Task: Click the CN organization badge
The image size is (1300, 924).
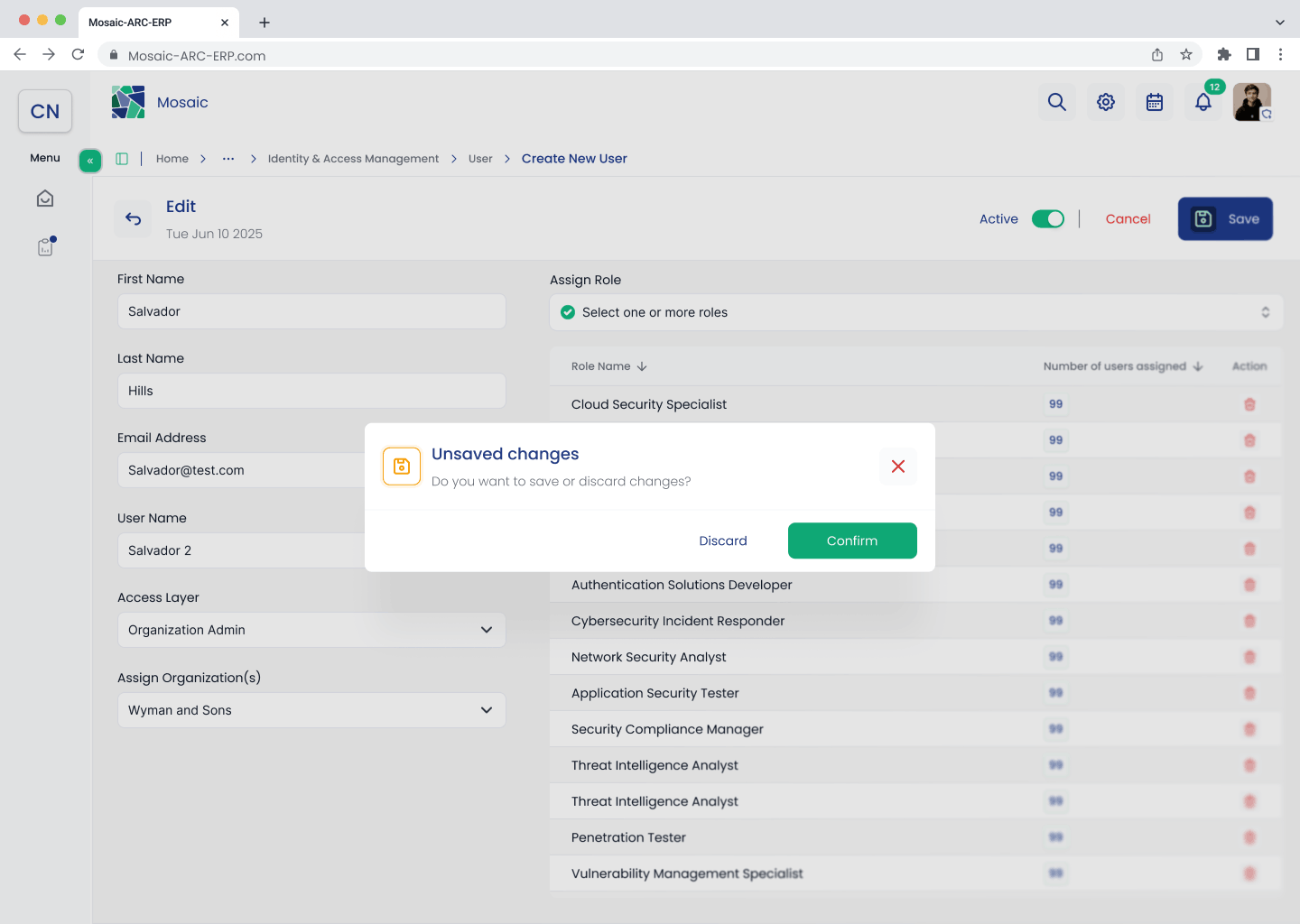Action: click(x=45, y=111)
